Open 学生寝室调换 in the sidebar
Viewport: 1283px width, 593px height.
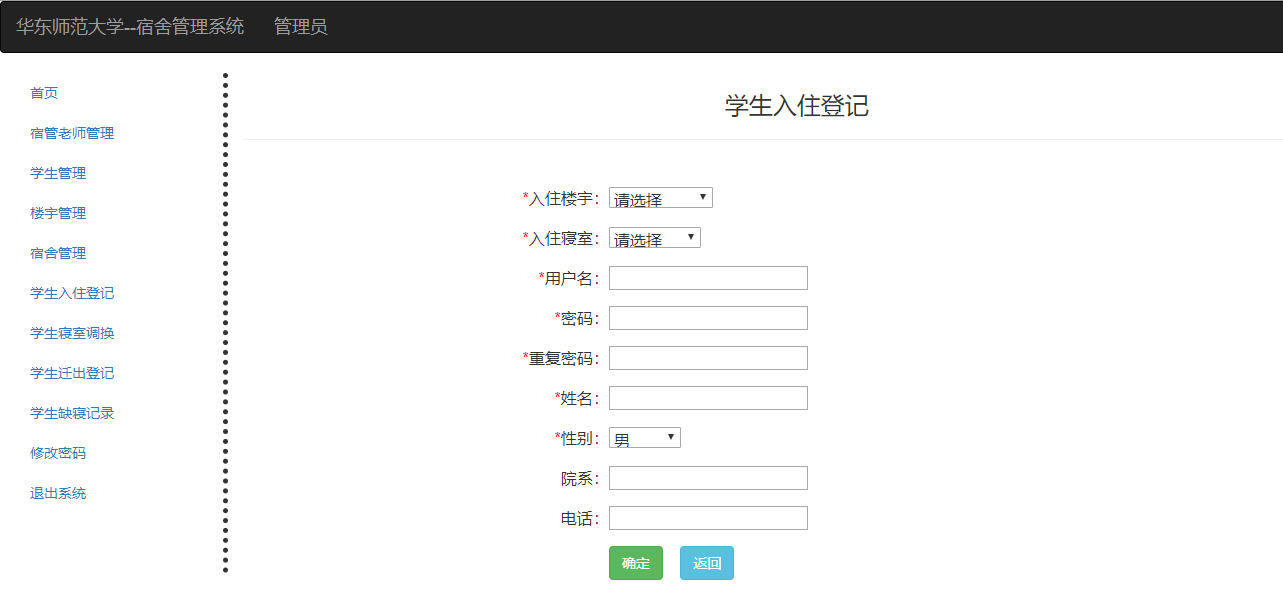(72, 333)
